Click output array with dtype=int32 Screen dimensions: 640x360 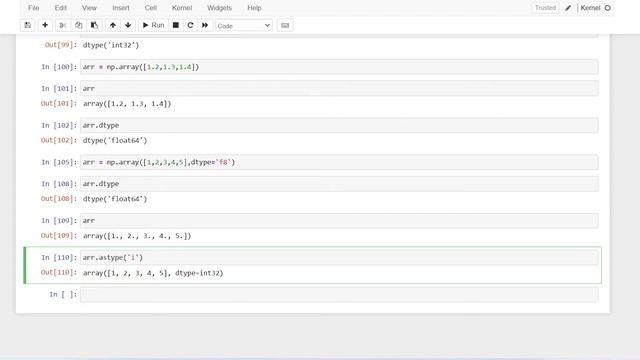(153, 273)
